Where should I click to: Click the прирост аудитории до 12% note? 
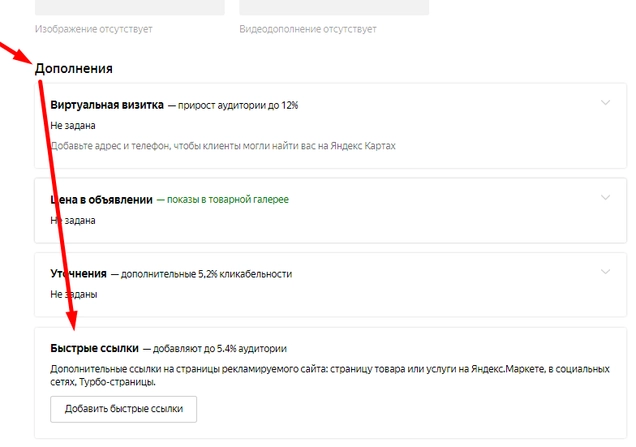pos(238,105)
